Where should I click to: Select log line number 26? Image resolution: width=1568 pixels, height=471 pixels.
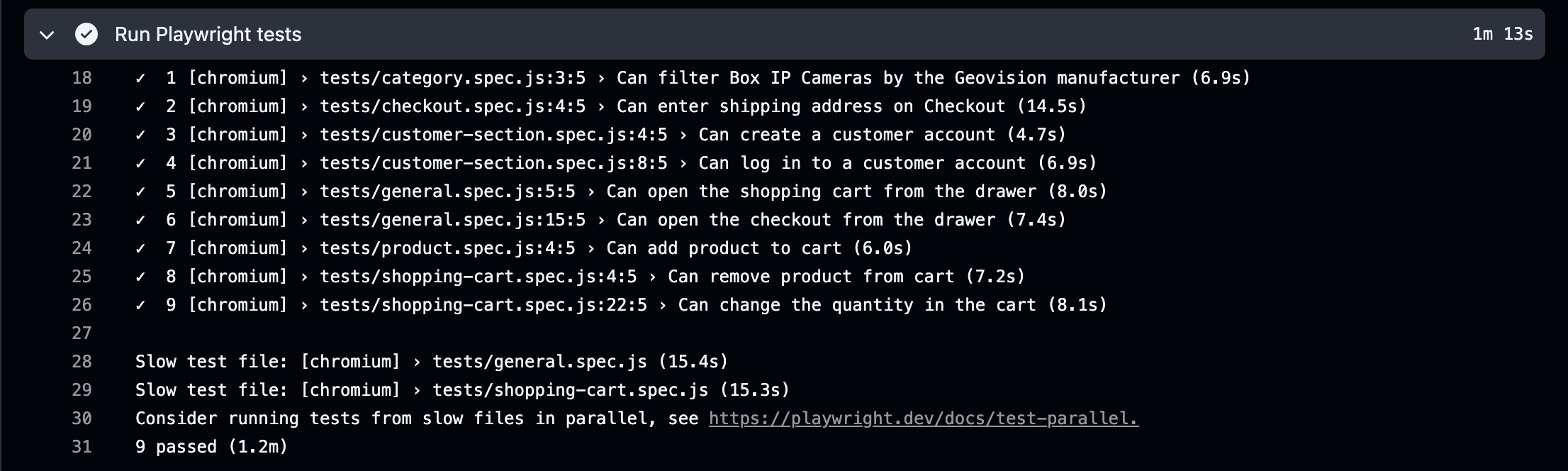tap(82, 305)
